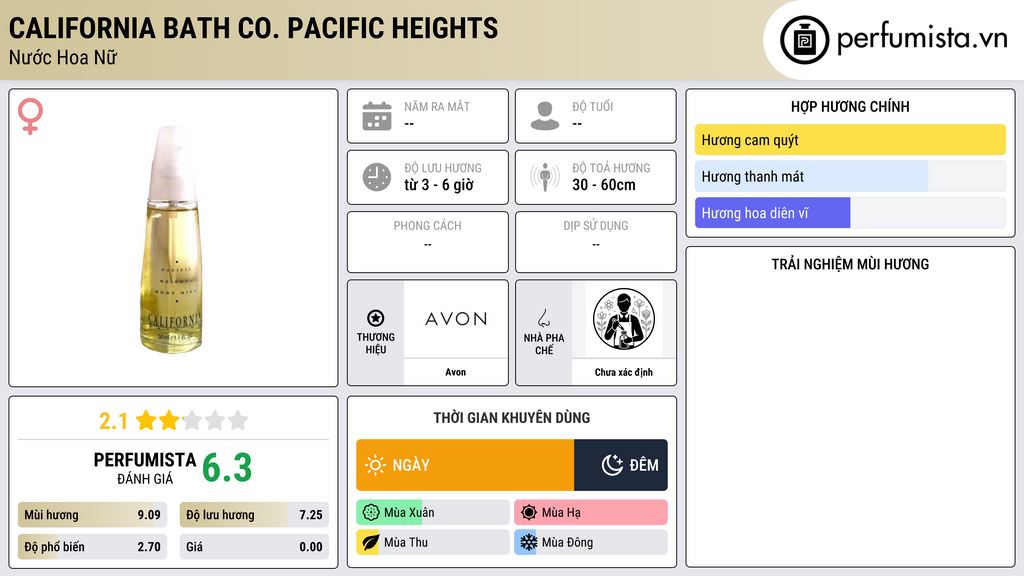Click the clock icon for Độ lưu hương
Viewport: 1024px width, 576px height.
[x=377, y=177]
